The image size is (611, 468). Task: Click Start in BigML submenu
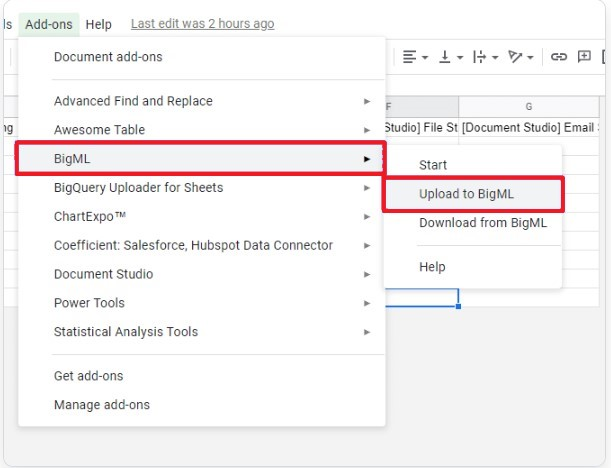click(473, 165)
